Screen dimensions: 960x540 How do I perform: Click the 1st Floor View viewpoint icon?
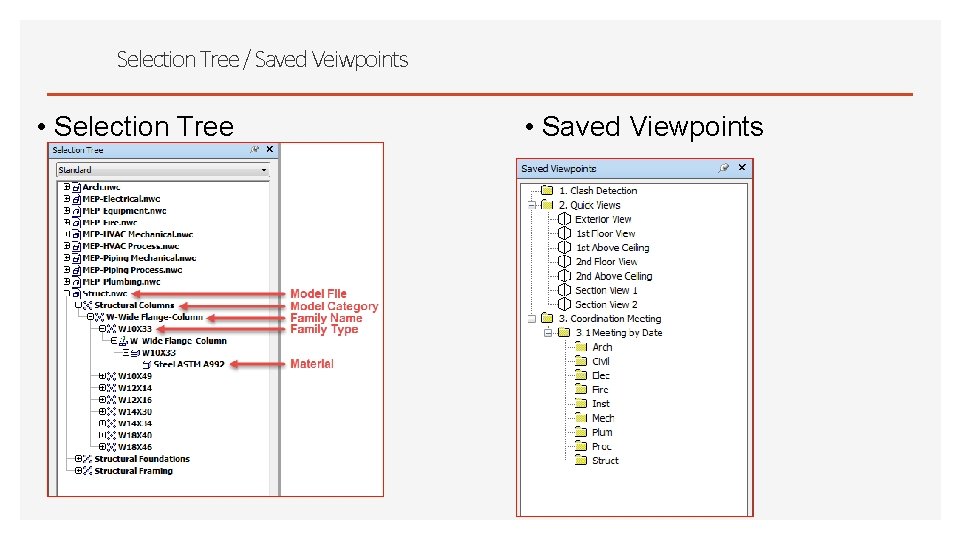point(564,233)
